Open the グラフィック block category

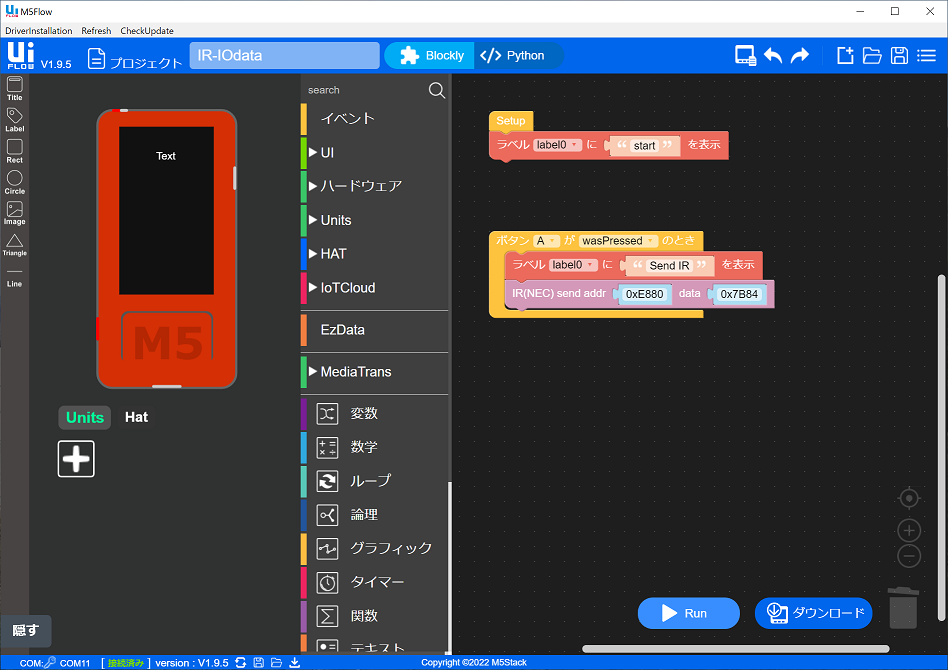tap(375, 549)
